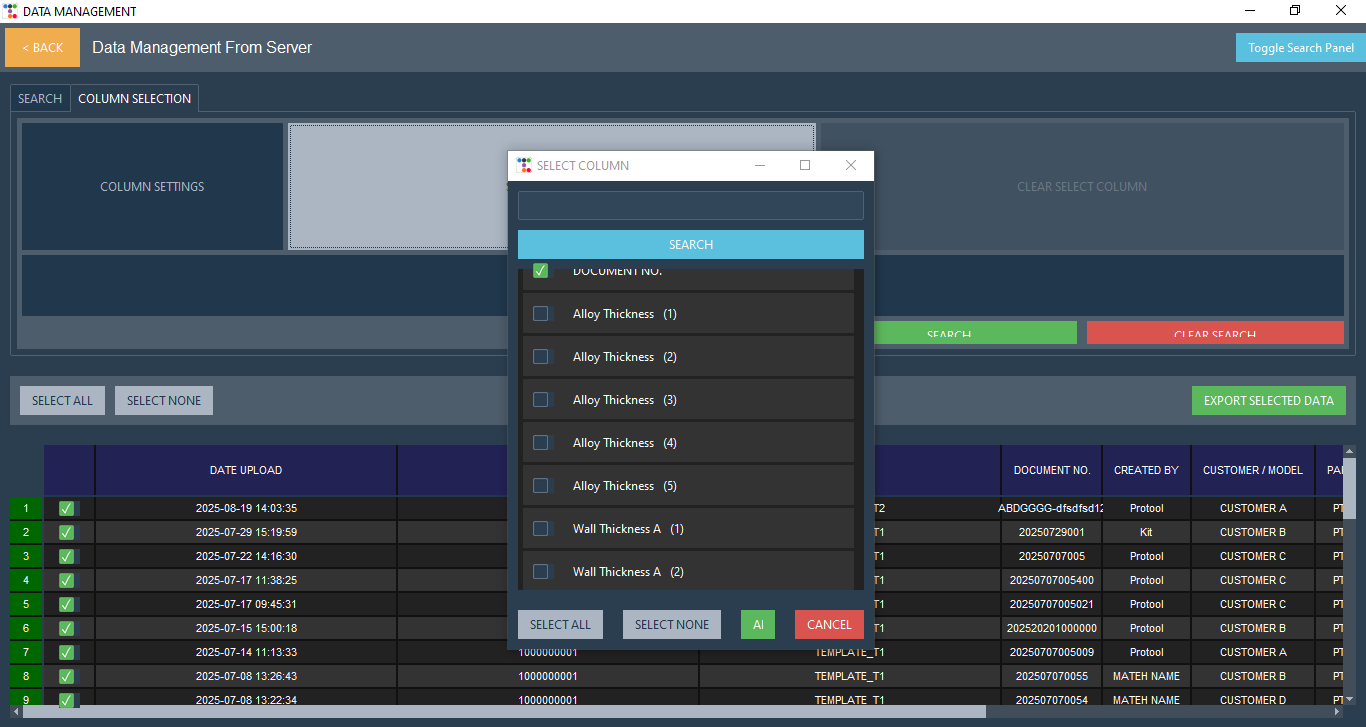Open the COLUMN SETTINGS panel button

[x=152, y=187]
